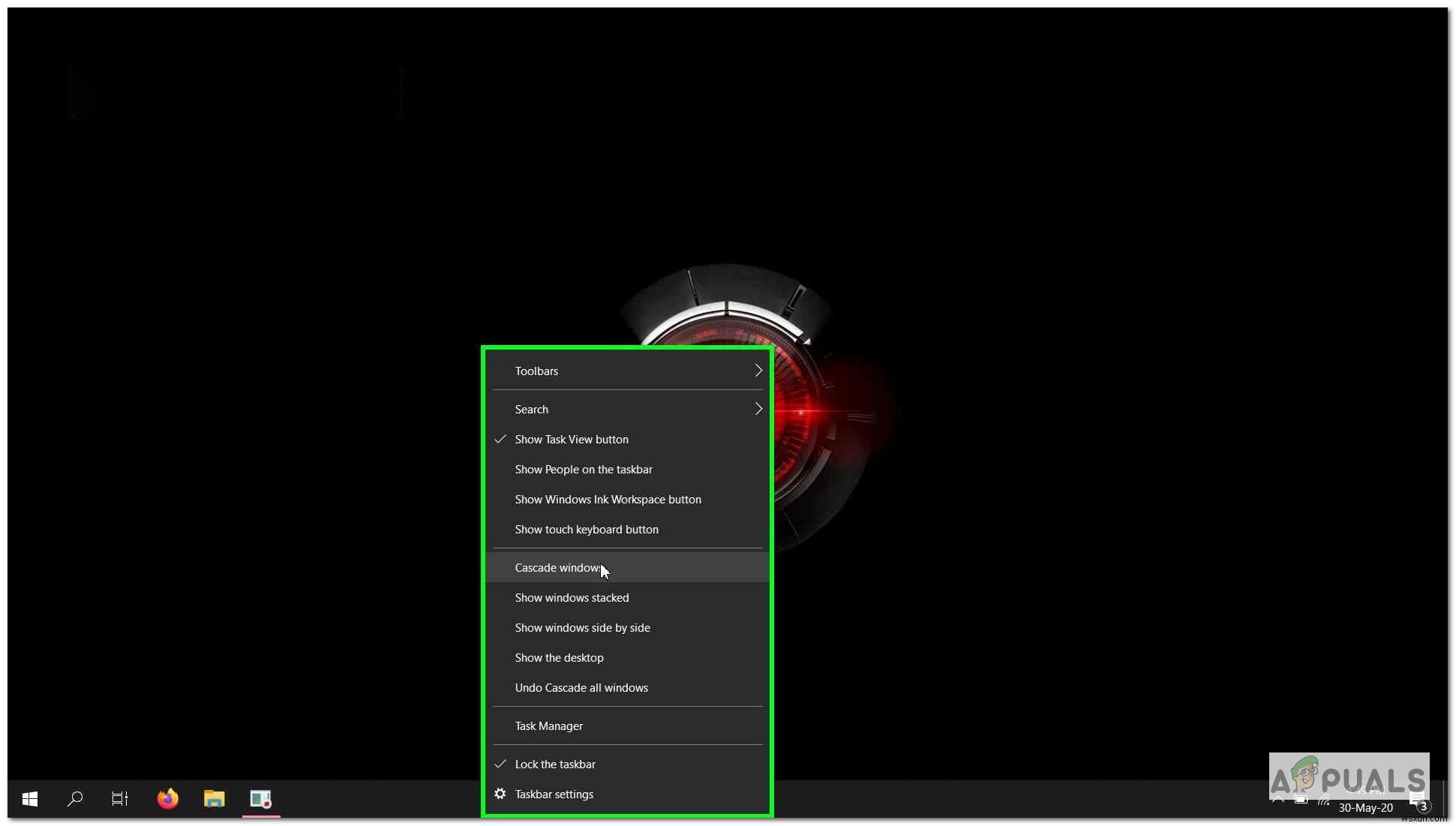Open Taskbar settings page
The height and width of the screenshot is (826, 1456).
pos(554,793)
